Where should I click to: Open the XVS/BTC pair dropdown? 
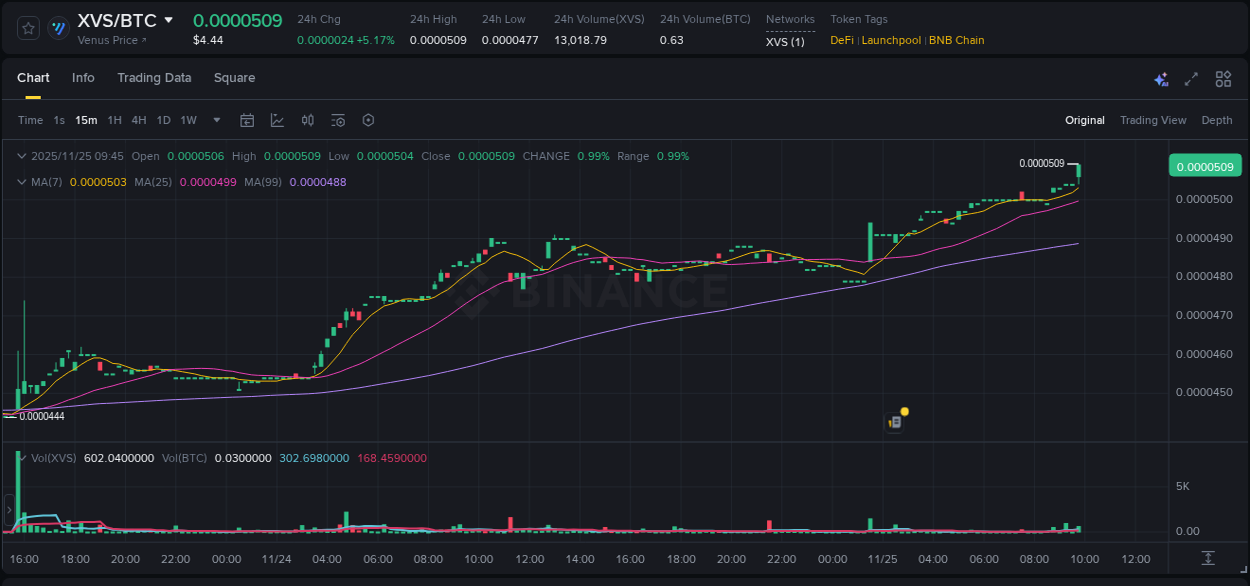coord(168,19)
